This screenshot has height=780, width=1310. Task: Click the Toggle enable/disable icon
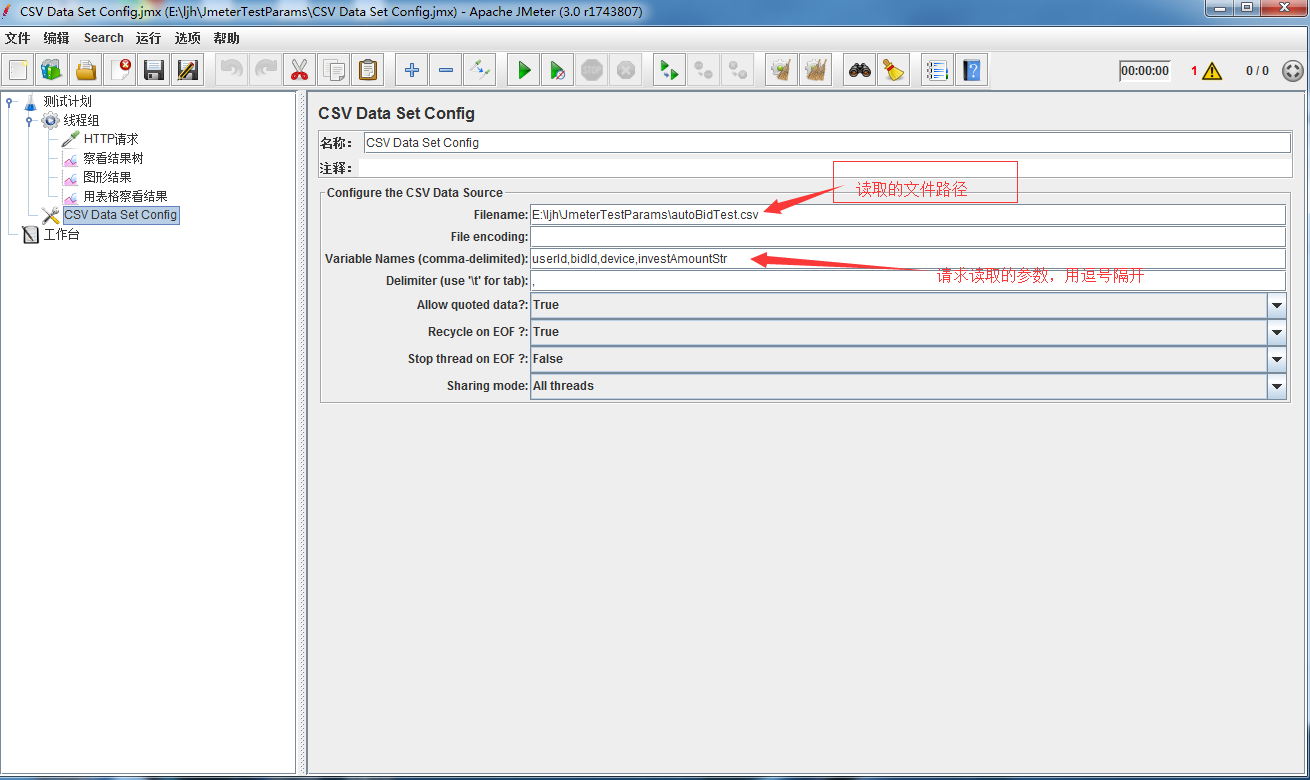(480, 70)
